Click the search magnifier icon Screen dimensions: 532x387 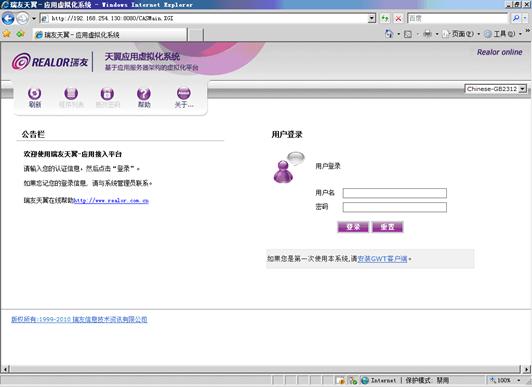tap(516, 18)
